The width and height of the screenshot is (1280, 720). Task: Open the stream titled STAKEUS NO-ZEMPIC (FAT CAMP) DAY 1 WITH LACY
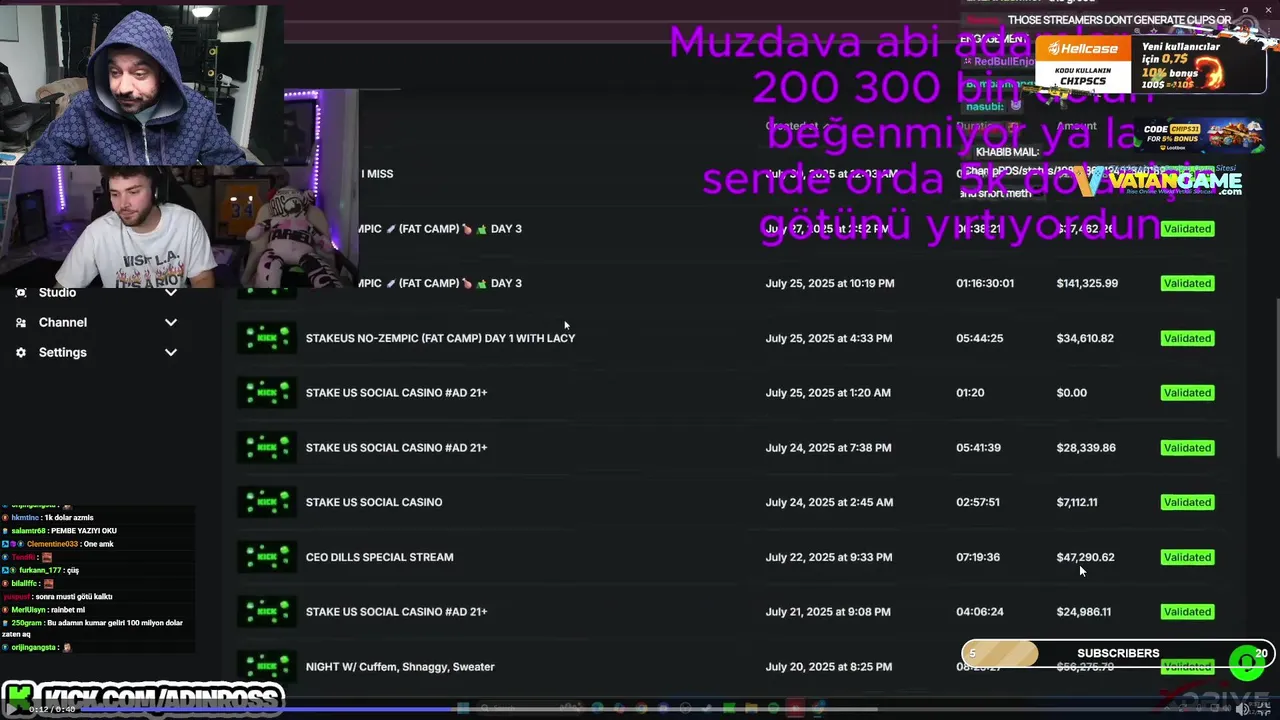pyautogui.click(x=440, y=338)
